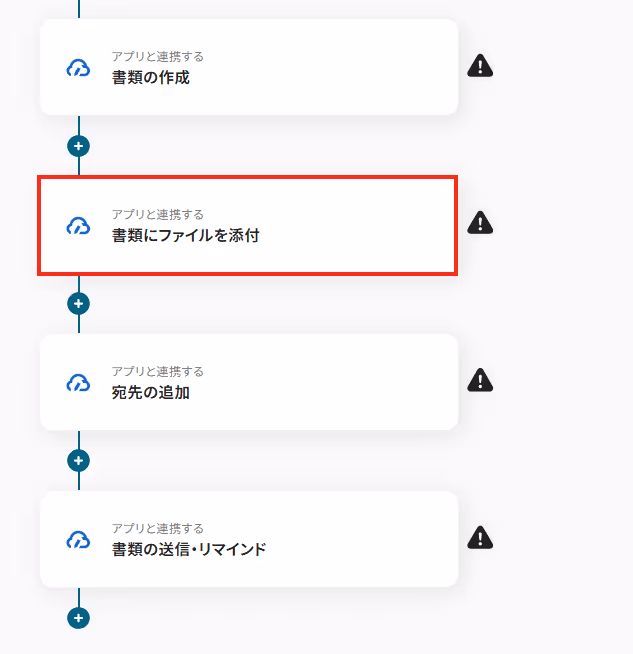Image resolution: width=633 pixels, height=654 pixels.
Task: Add a step after 書類の作成
Action: pyautogui.click(x=78, y=146)
